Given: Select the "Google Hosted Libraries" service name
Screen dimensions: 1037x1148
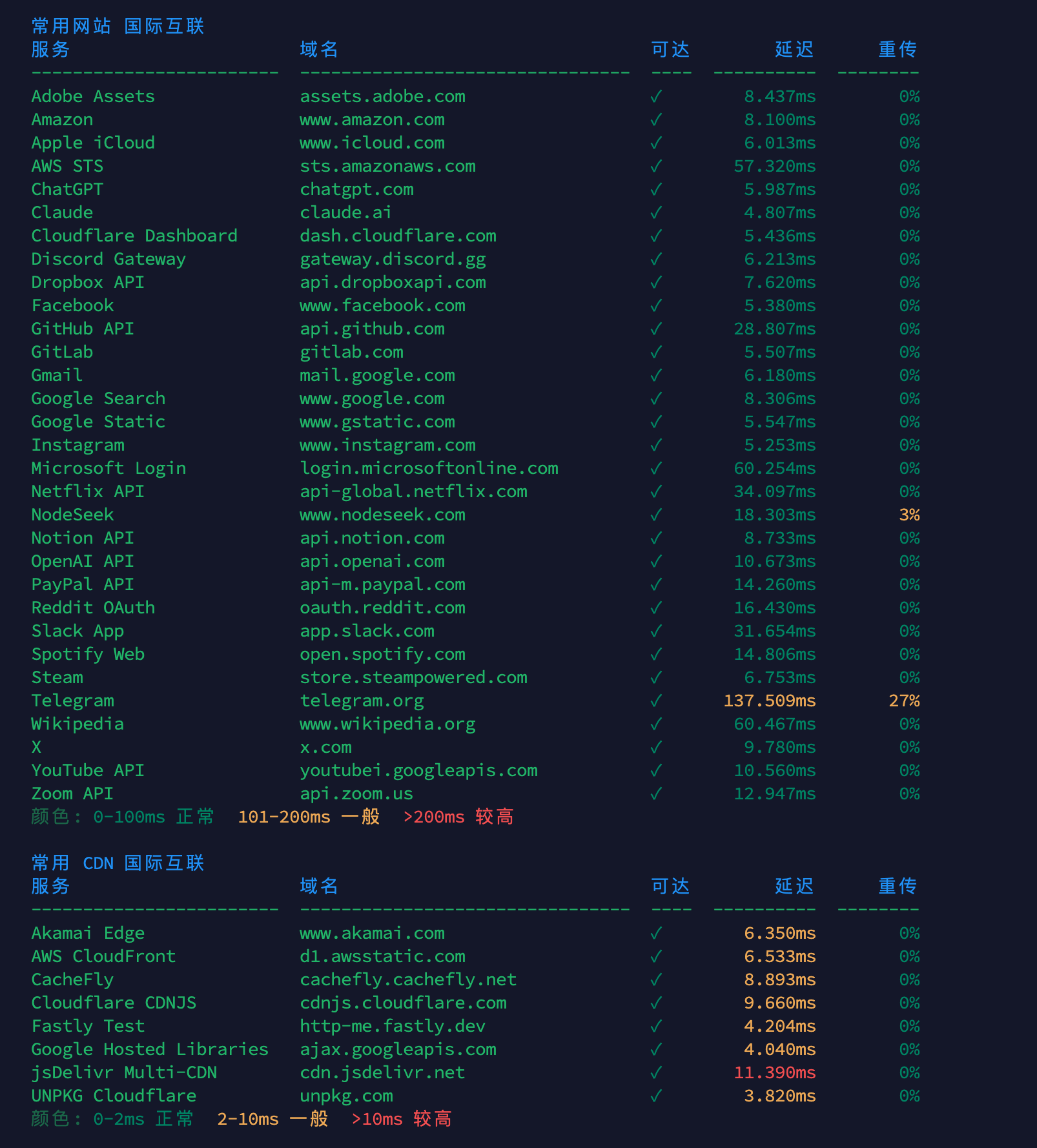Looking at the screenshot, I should tap(150, 1049).
